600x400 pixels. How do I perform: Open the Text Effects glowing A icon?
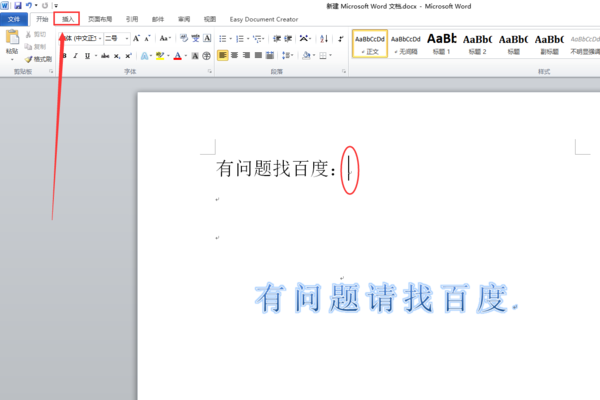click(144, 56)
